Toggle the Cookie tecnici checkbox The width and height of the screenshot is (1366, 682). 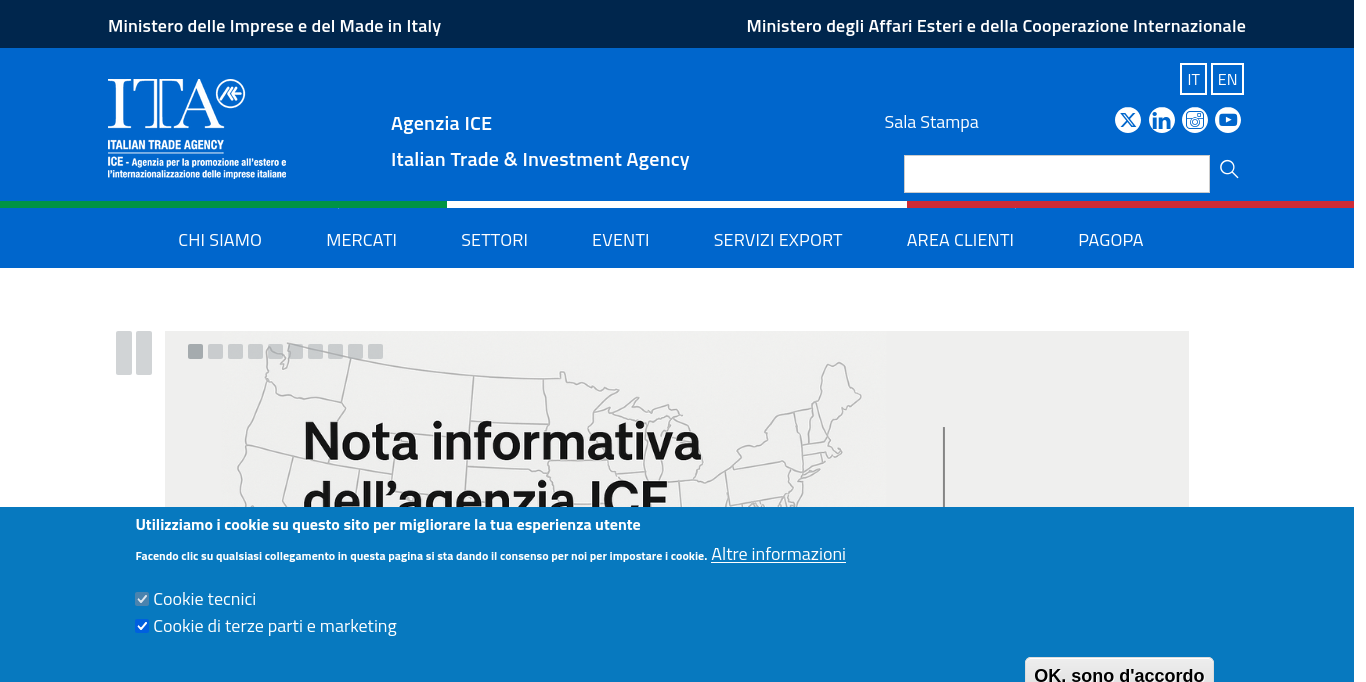(x=142, y=599)
